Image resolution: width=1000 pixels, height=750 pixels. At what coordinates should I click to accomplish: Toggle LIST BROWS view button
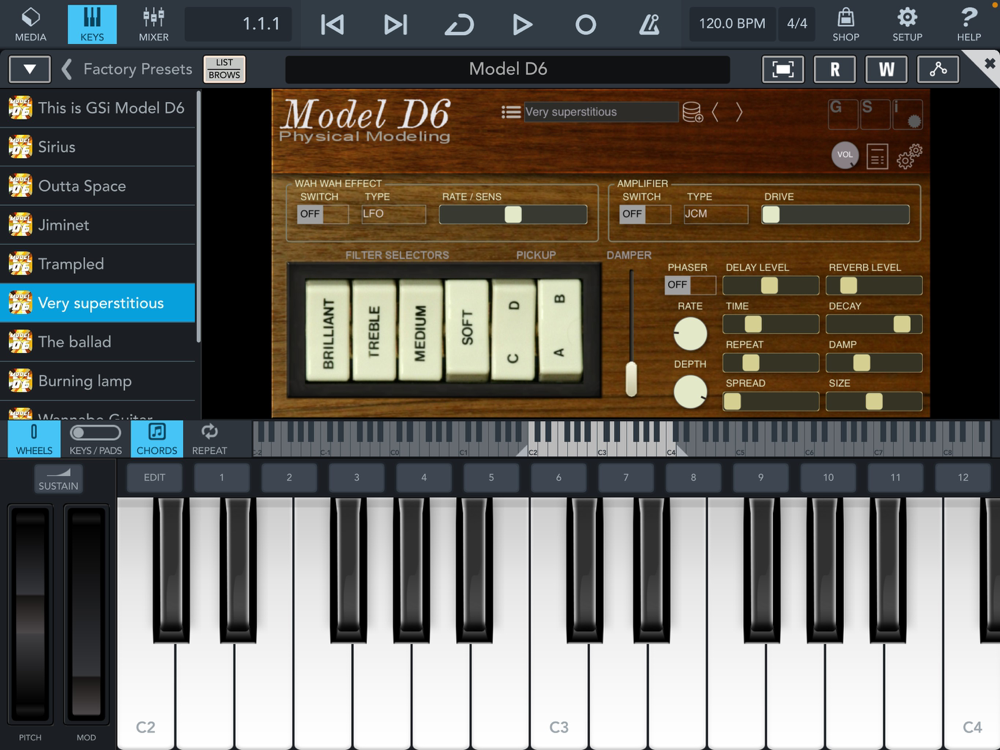pyautogui.click(x=224, y=69)
